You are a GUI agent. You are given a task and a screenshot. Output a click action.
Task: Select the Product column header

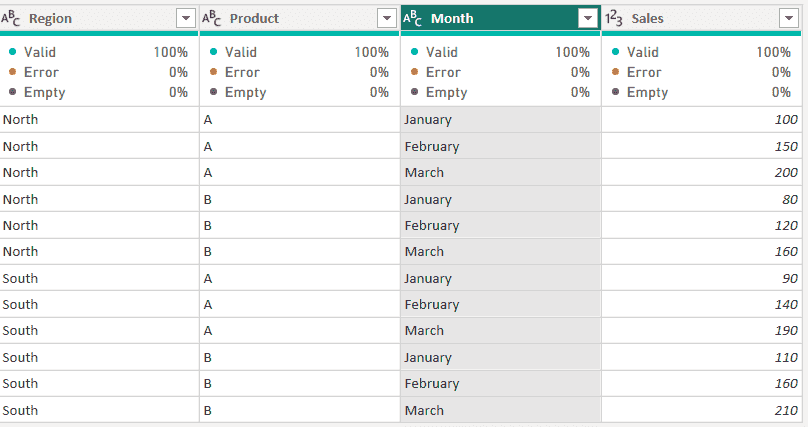299,19
